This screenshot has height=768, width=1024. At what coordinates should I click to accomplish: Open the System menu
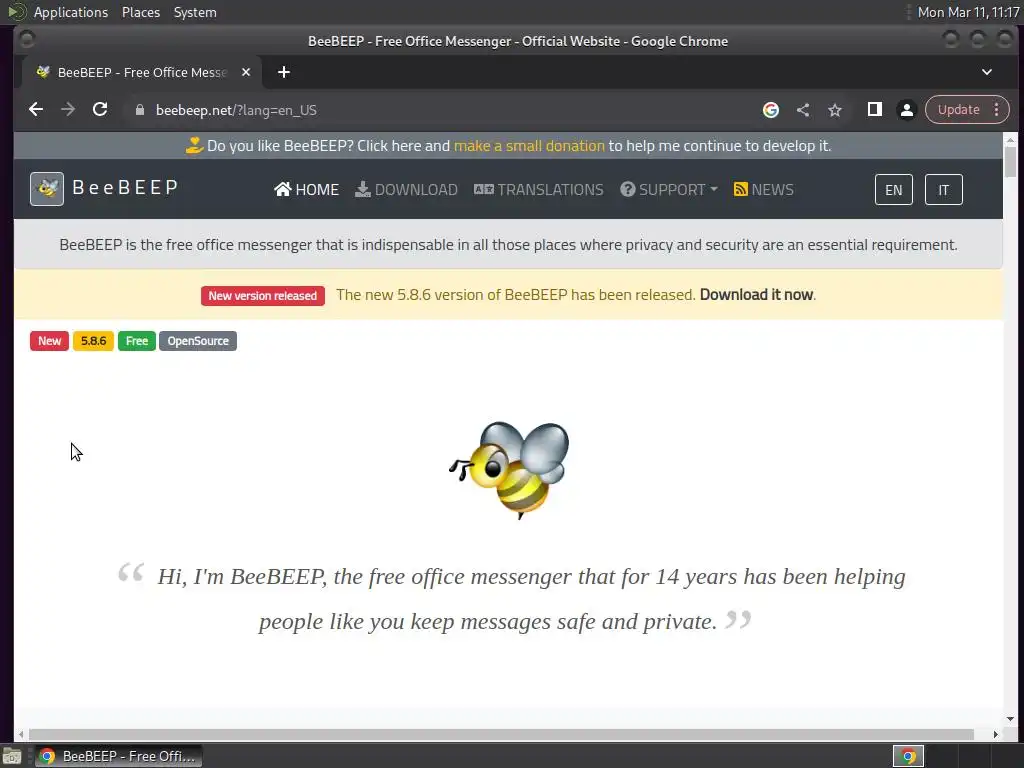[195, 12]
